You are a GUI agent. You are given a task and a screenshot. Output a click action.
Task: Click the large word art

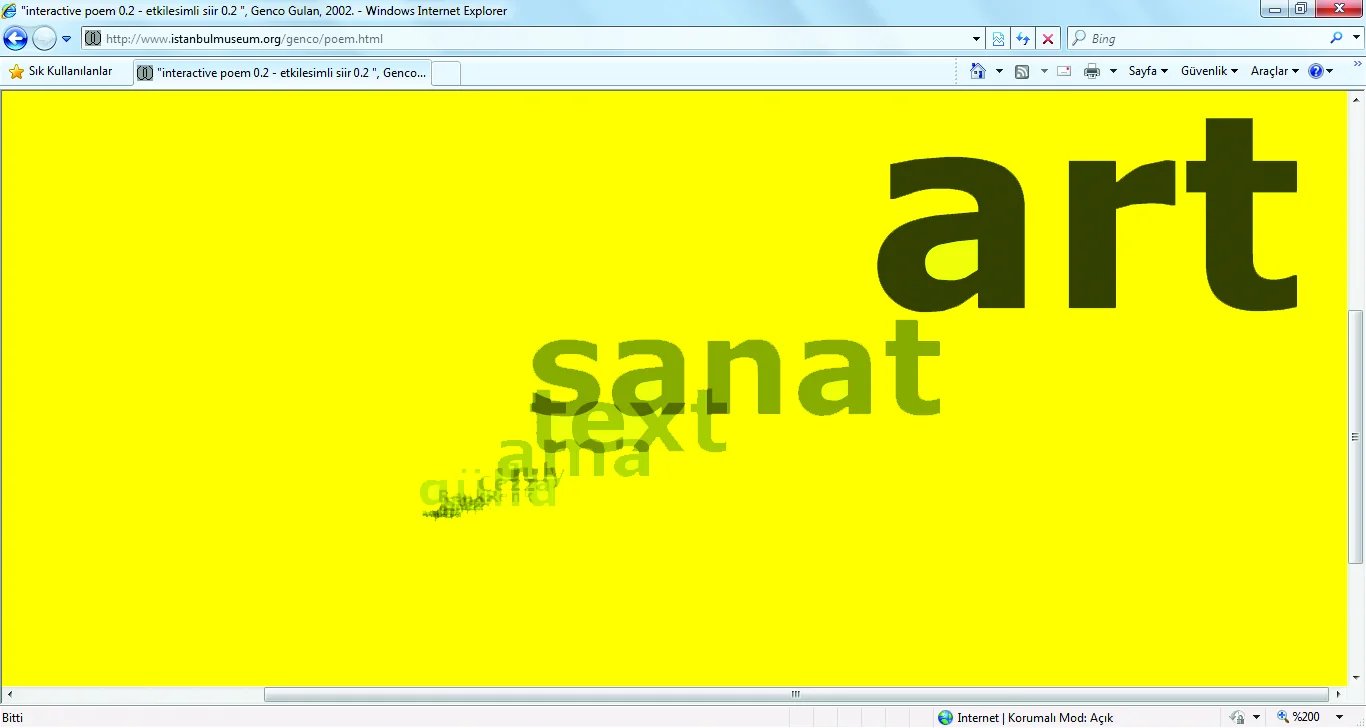pos(1087,215)
